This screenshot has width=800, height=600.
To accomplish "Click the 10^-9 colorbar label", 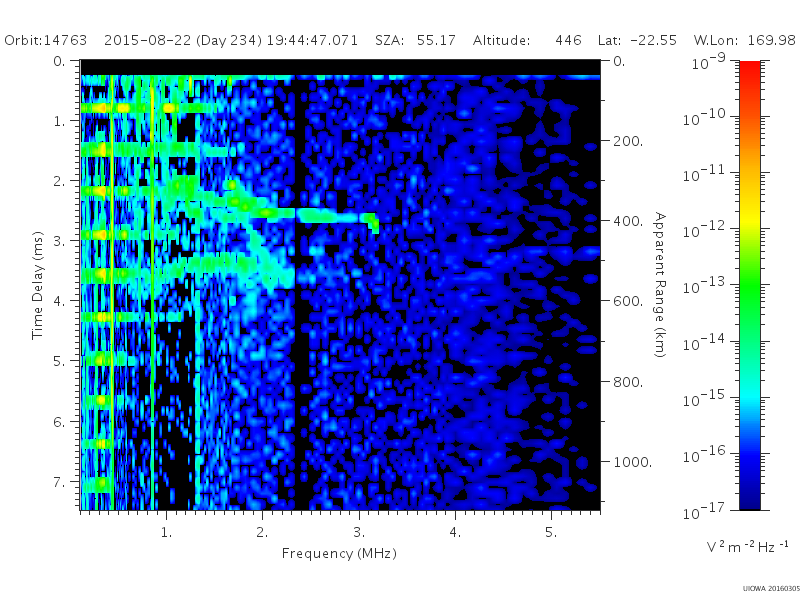I will [x=709, y=61].
